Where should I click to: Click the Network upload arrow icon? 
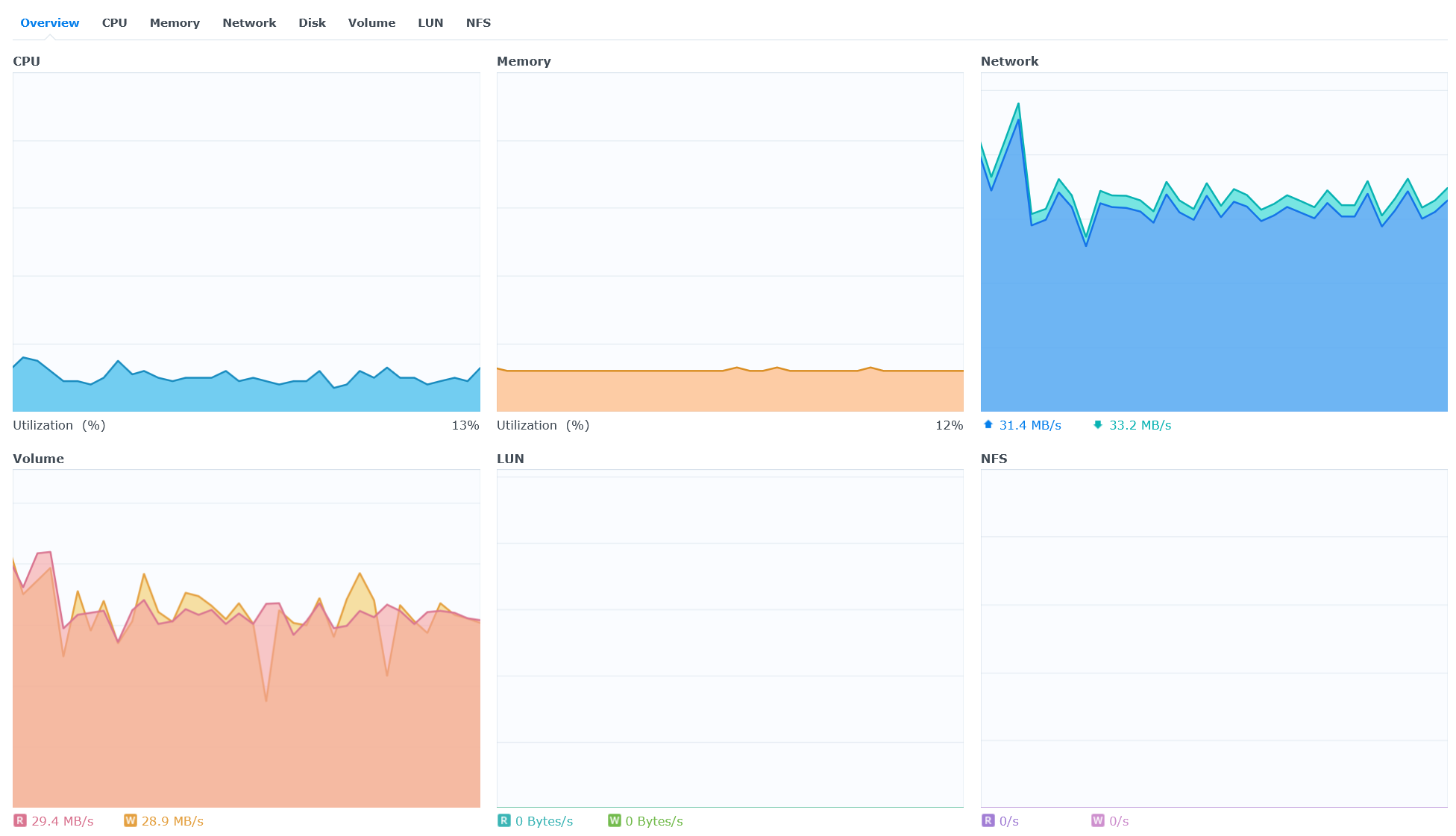[988, 424]
